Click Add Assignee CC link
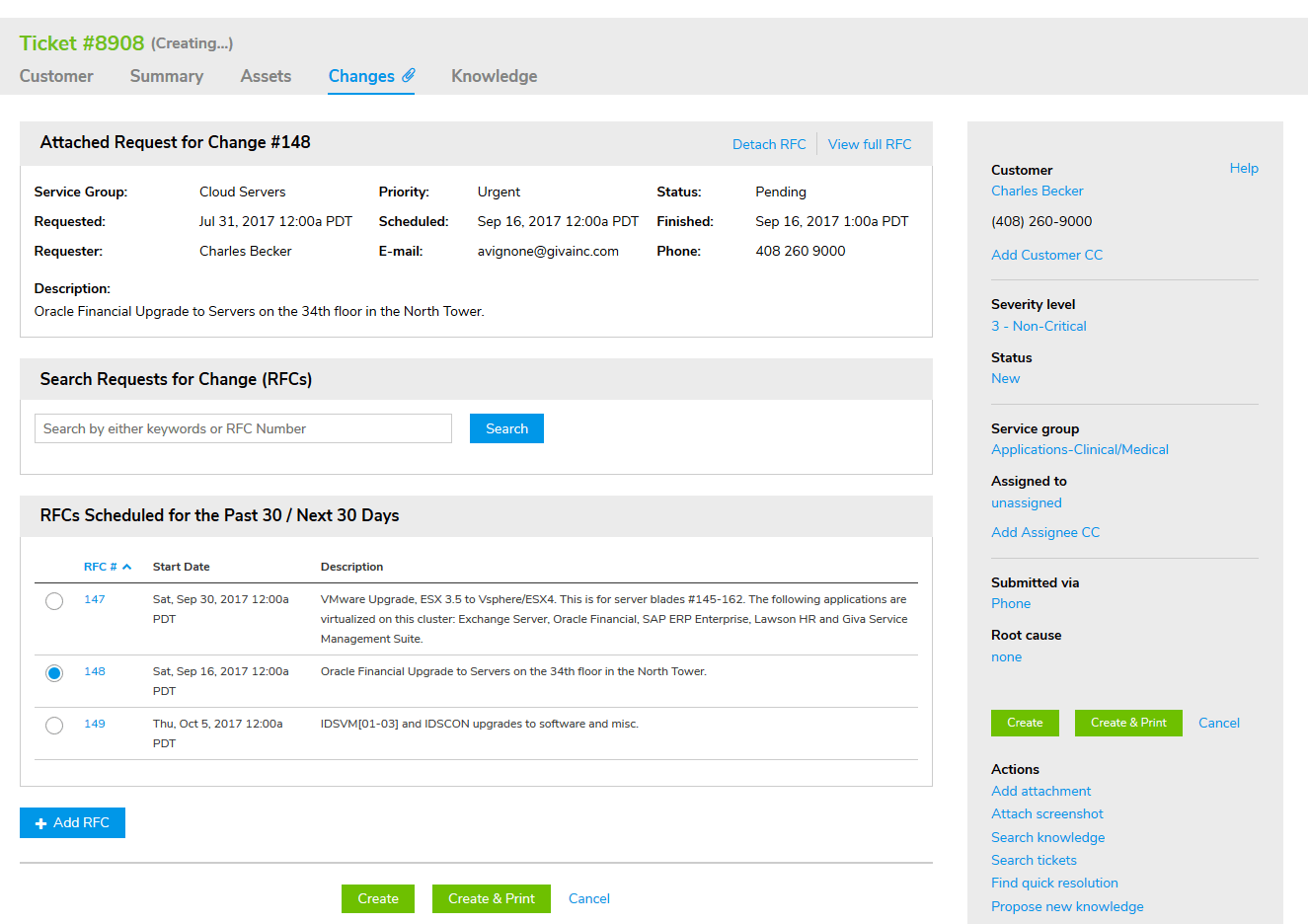This screenshot has width=1308, height=924. pos(1045,532)
